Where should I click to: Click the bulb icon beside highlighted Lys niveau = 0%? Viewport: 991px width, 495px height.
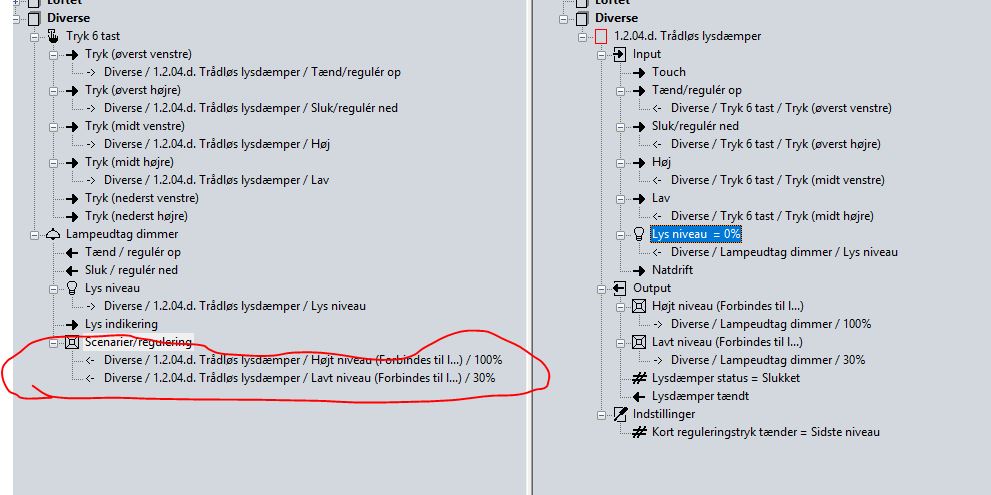638,234
